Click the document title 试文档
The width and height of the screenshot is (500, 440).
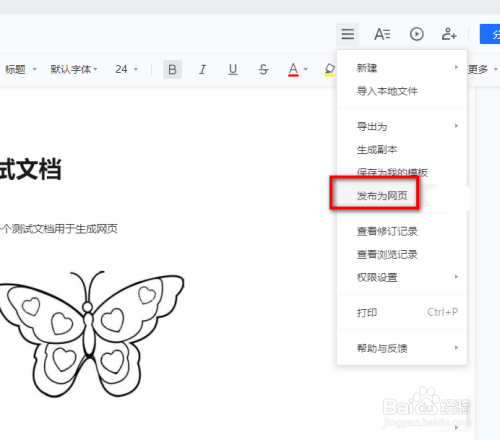31,169
